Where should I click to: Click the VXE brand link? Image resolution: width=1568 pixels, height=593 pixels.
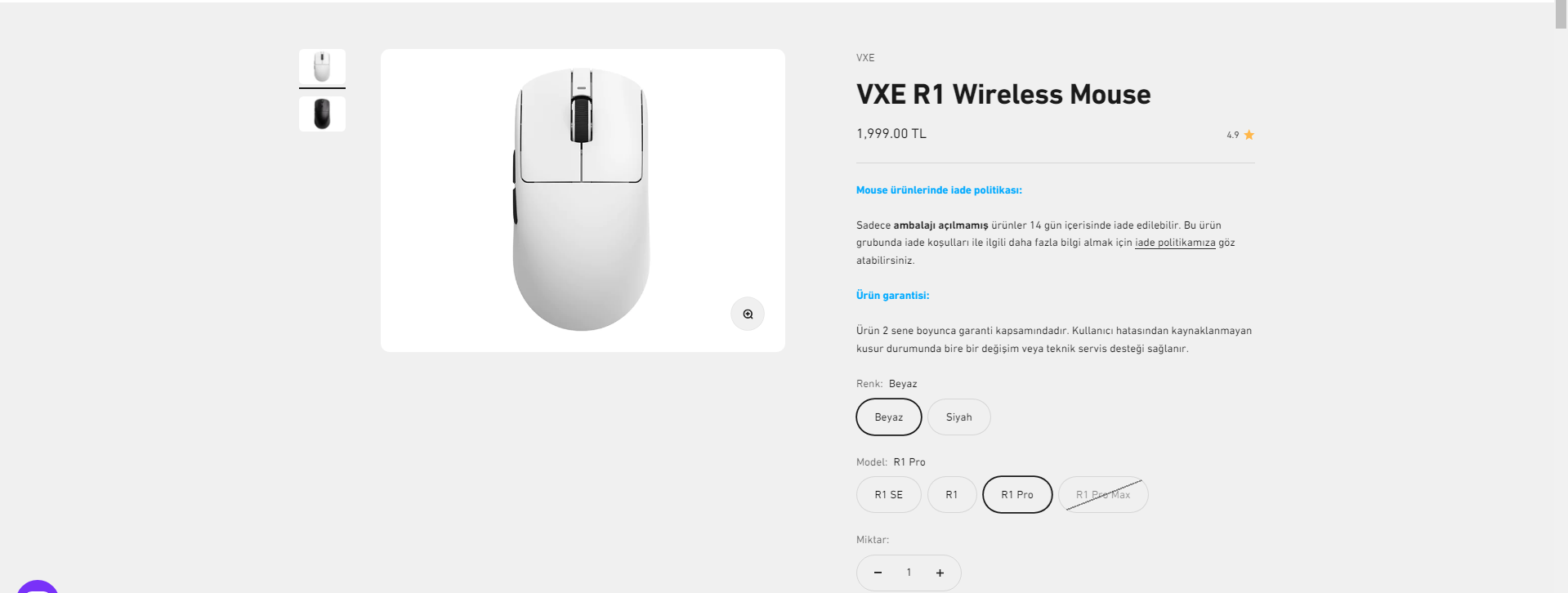tap(865, 58)
